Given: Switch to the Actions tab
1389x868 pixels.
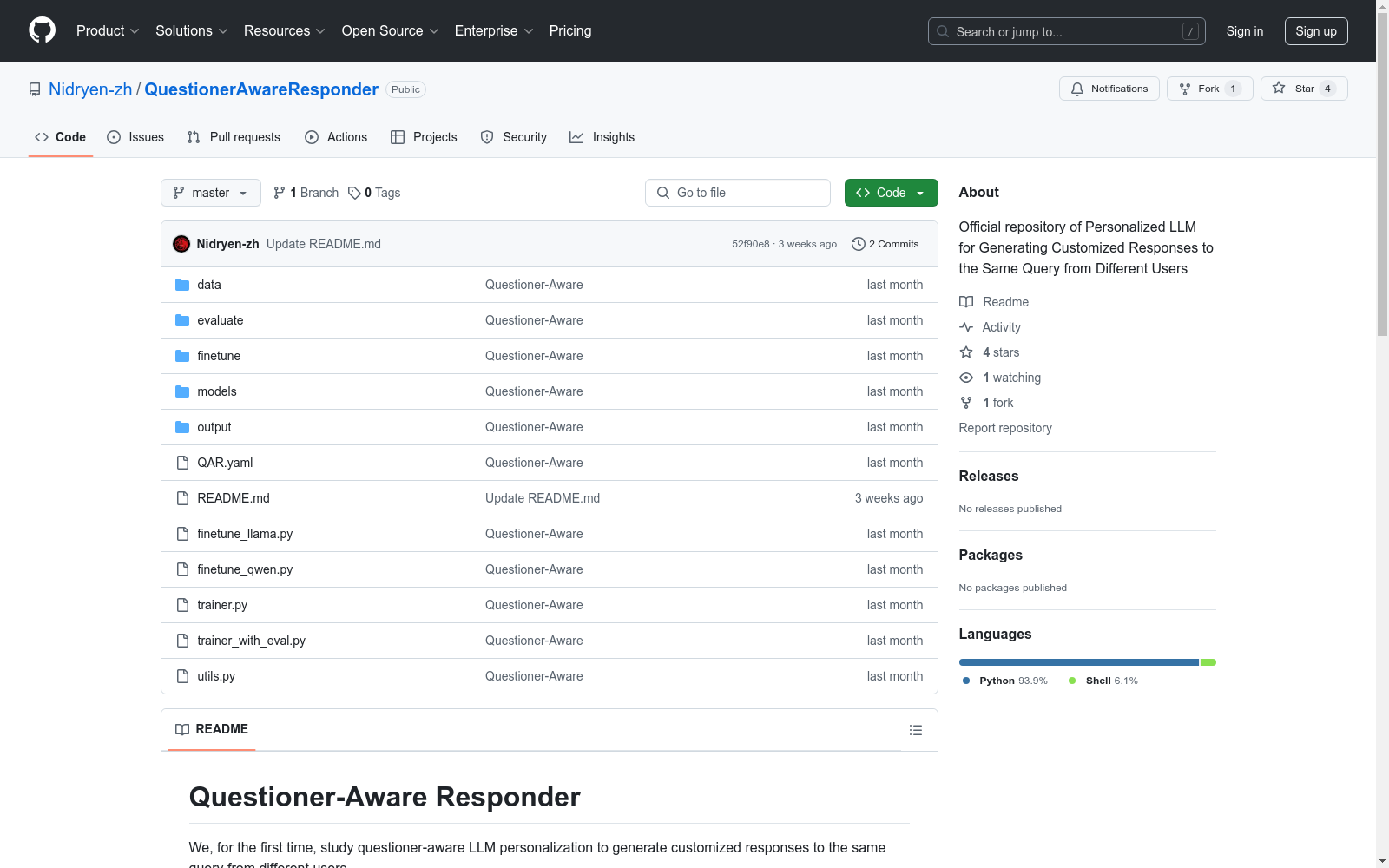Looking at the screenshot, I should tap(336, 137).
